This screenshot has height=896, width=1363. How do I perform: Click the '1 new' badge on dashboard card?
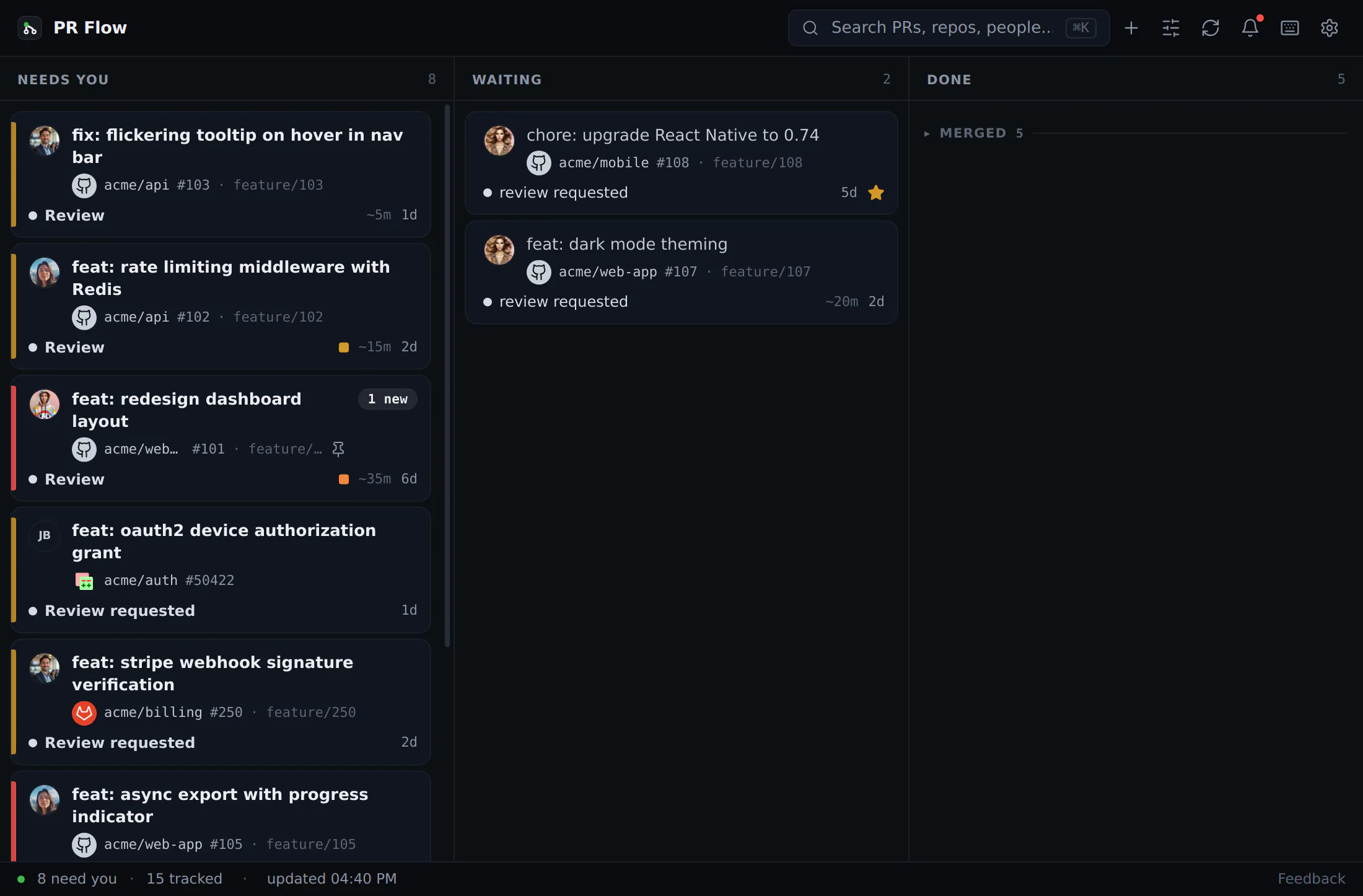(388, 399)
